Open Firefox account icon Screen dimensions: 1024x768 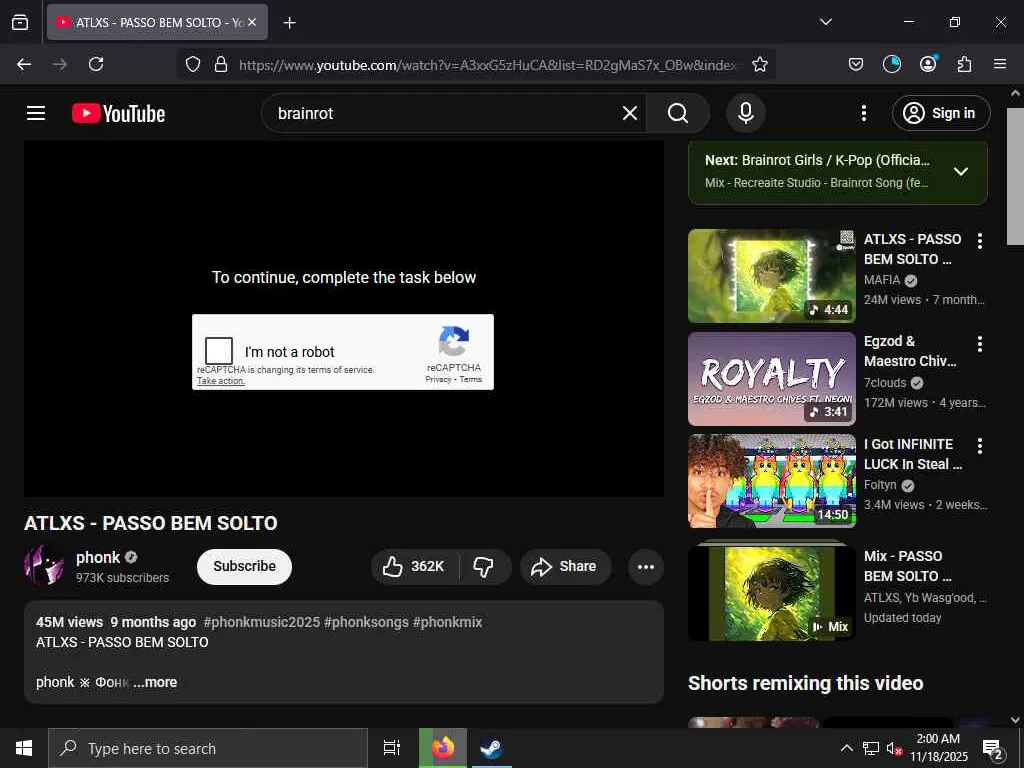tap(928, 64)
